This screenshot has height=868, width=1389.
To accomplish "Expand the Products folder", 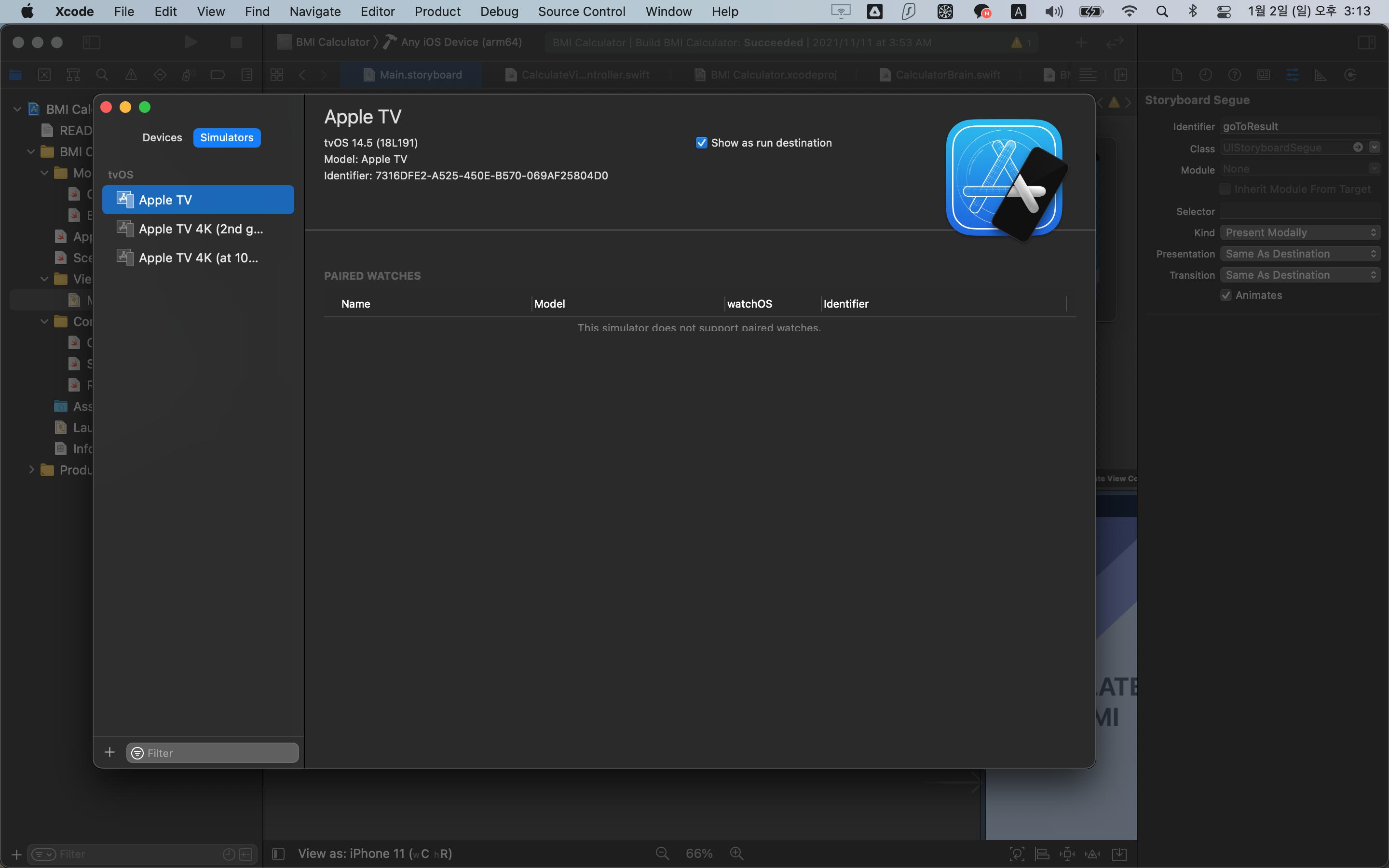I will 31,470.
